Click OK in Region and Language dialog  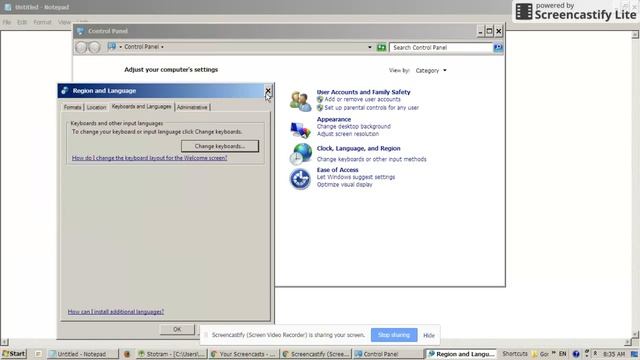[x=177, y=329]
